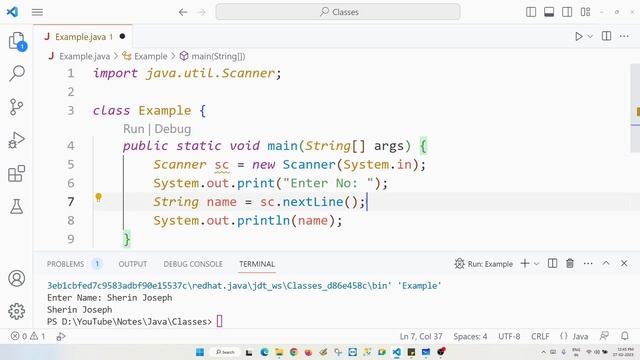Toggle the bottom panel layout icon
Screen dimensions: 640x360
point(549,12)
